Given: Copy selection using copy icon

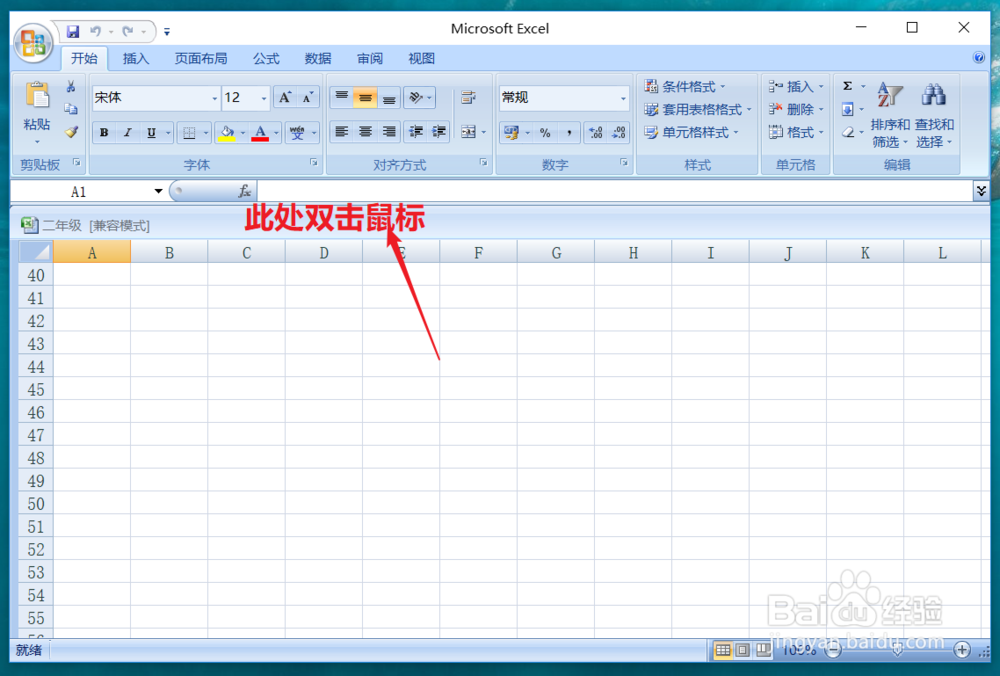Looking at the screenshot, I should pyautogui.click(x=71, y=109).
